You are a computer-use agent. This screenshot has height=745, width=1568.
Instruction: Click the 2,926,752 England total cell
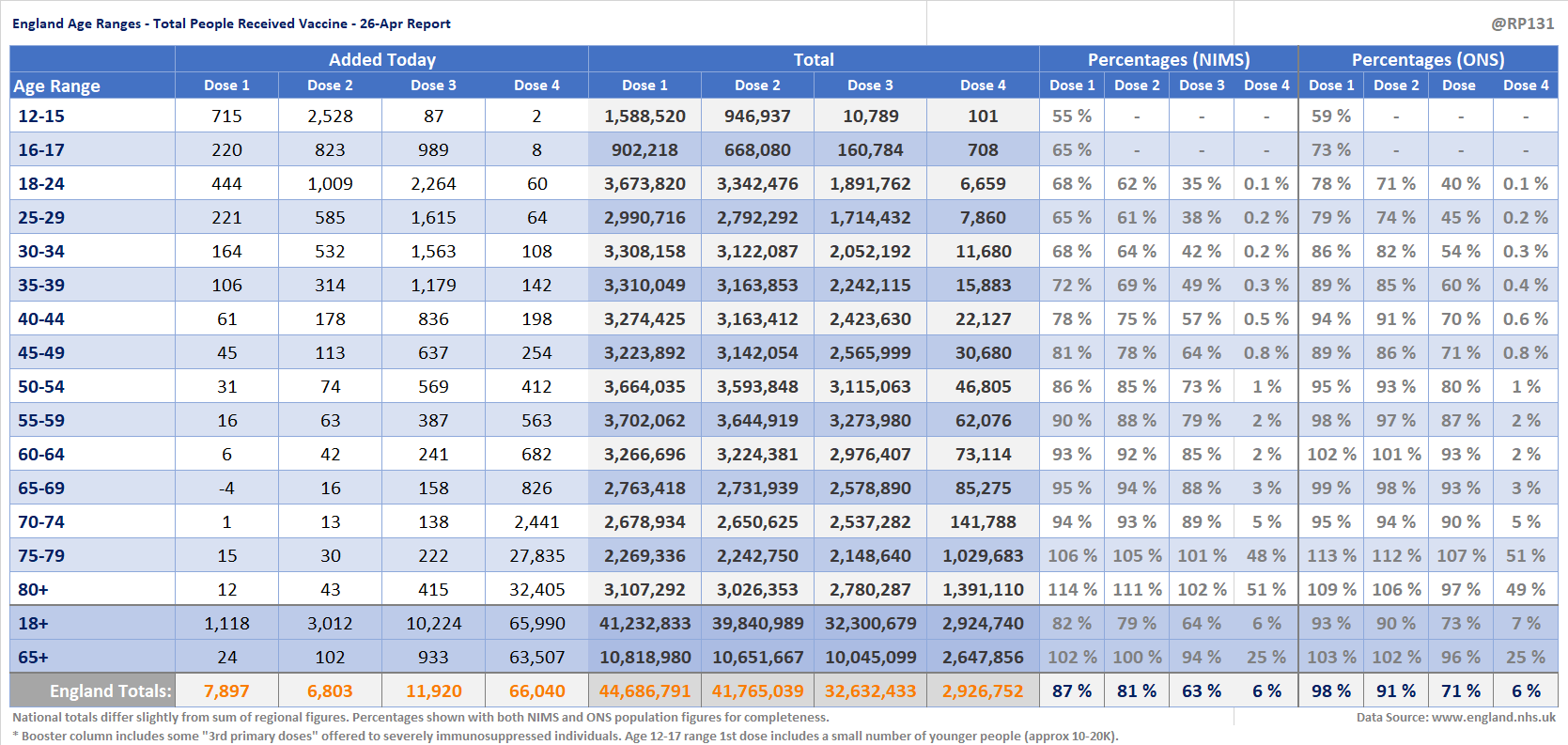coord(983,691)
